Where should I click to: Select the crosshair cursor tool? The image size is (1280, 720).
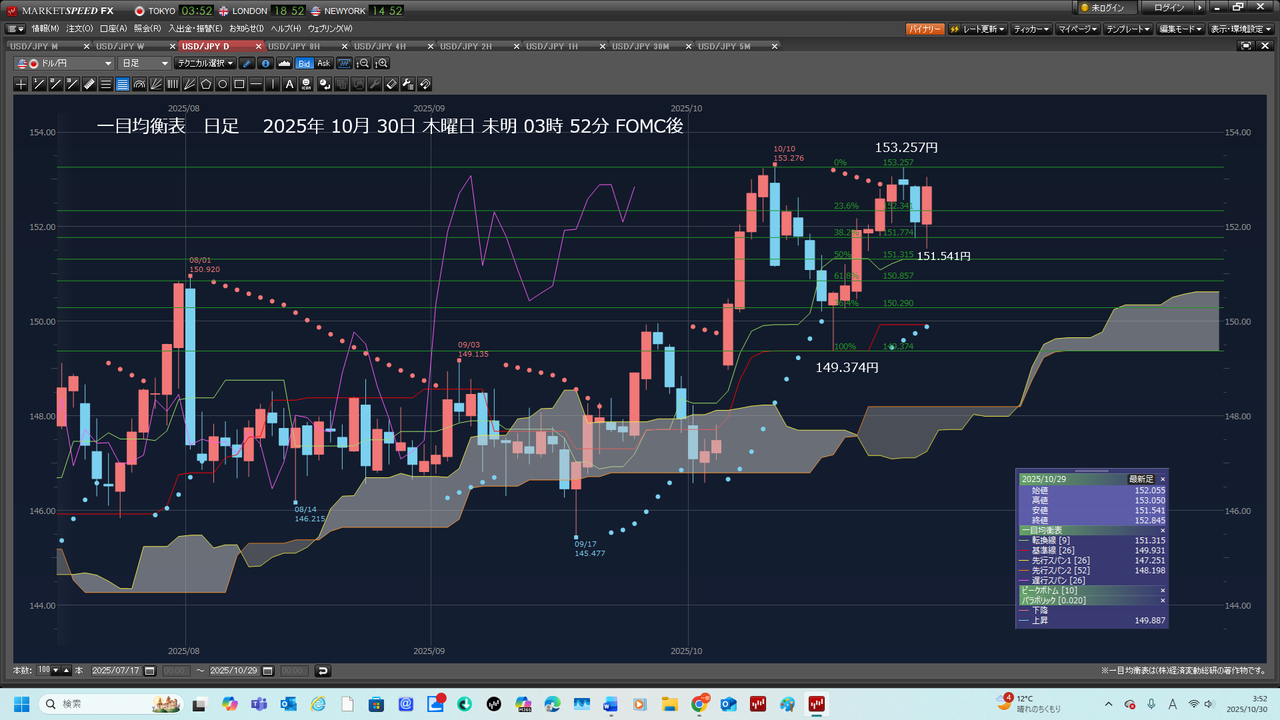(x=21, y=84)
